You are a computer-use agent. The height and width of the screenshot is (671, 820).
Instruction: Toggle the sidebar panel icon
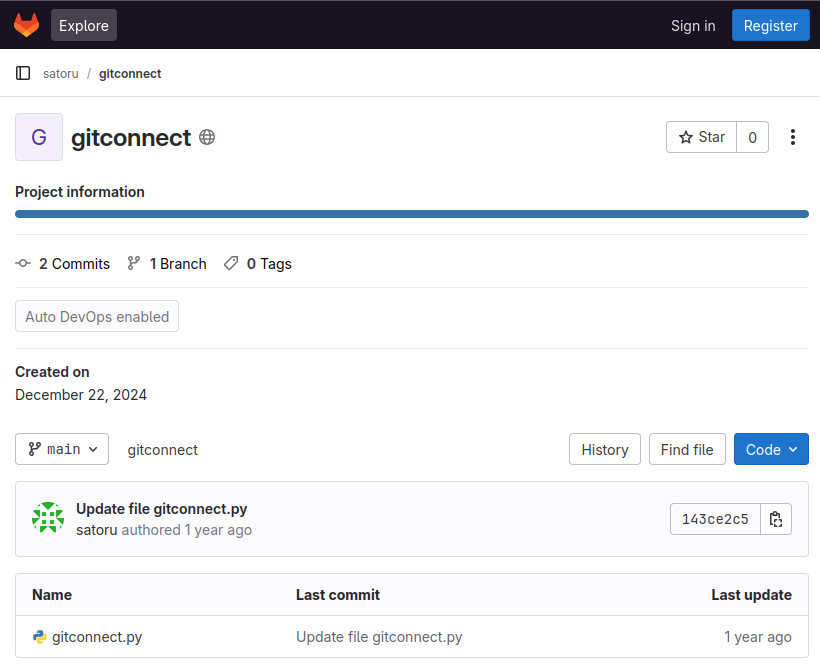coord(23,73)
